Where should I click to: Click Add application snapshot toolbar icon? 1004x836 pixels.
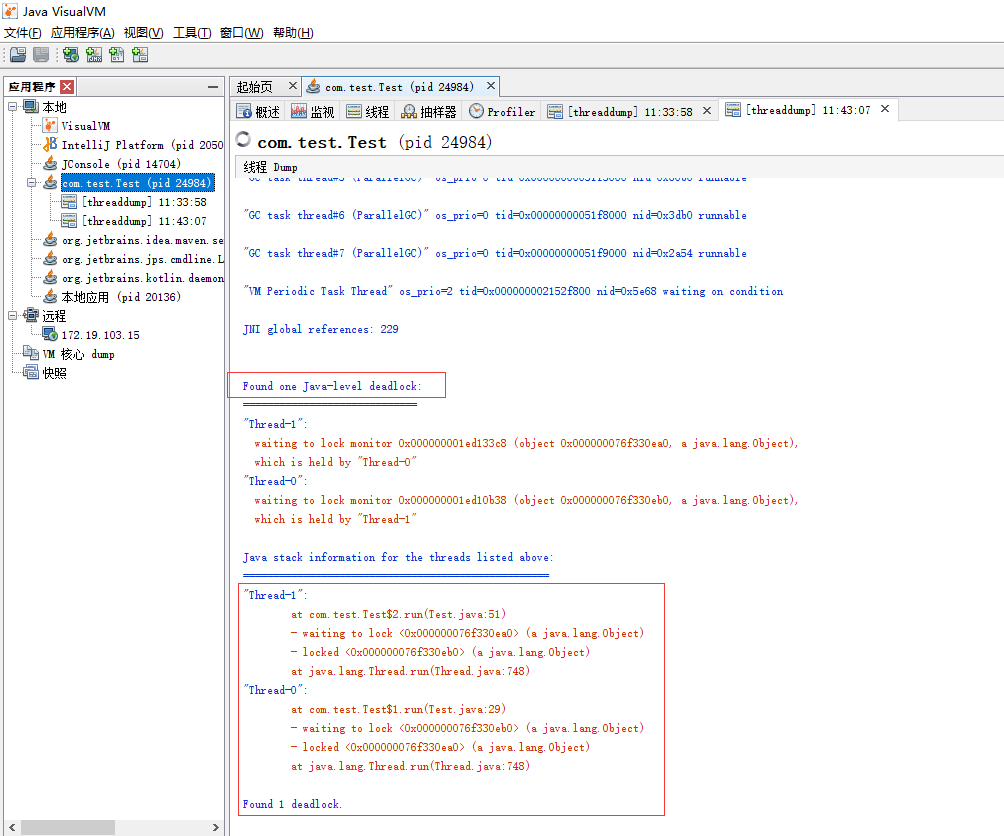tap(140, 55)
